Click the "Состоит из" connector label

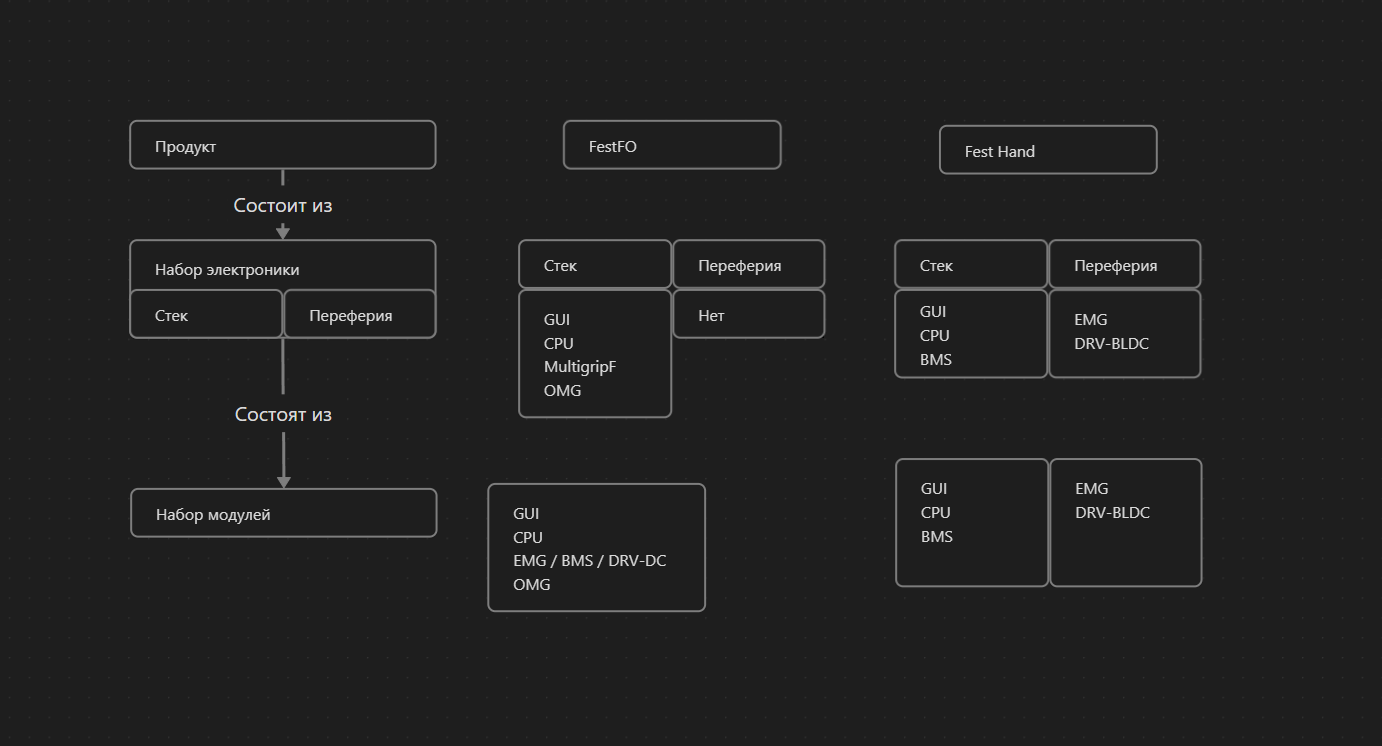tap(283, 206)
